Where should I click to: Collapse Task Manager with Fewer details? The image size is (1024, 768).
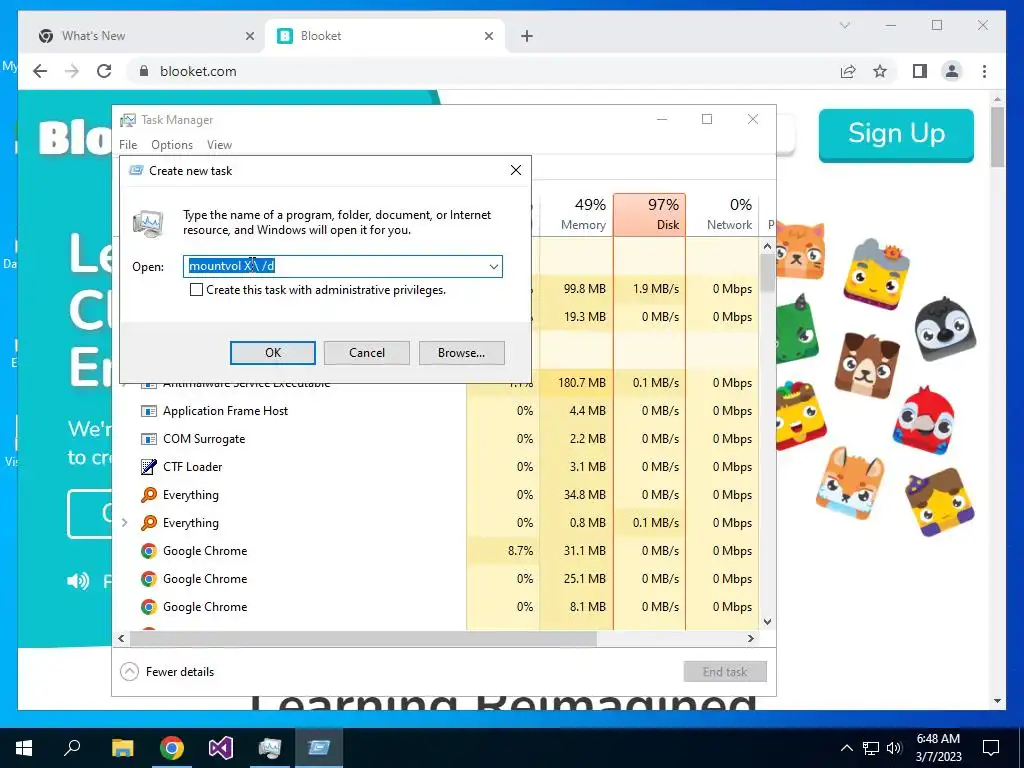168,672
